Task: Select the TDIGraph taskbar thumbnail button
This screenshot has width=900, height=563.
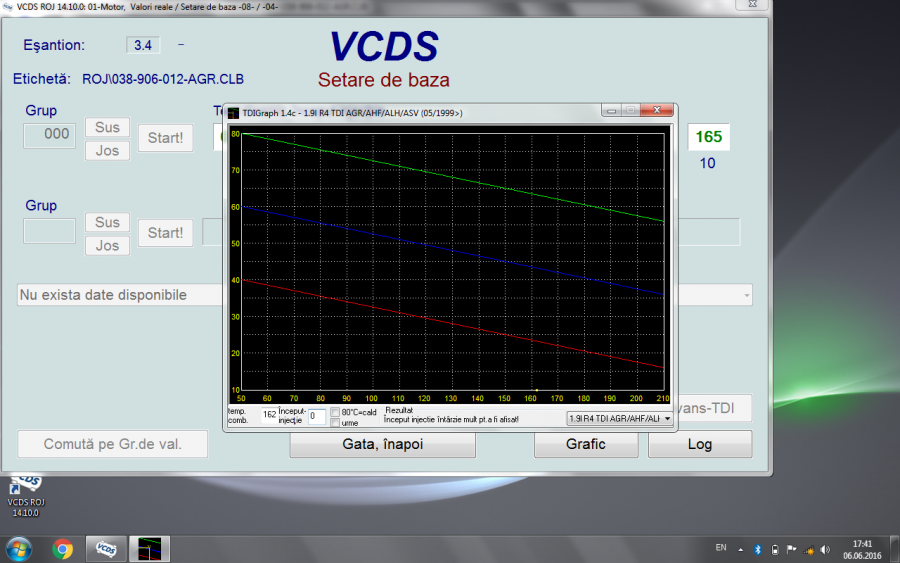Action: point(149,548)
